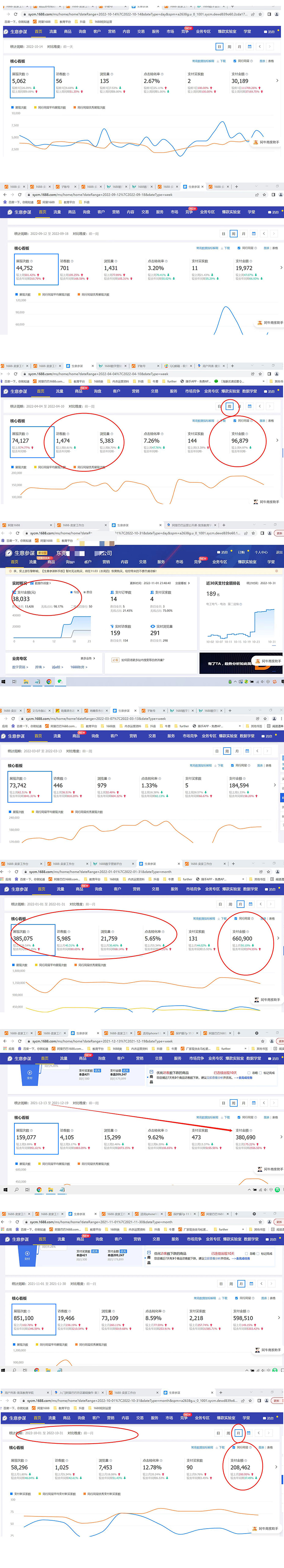The image size is (284, 1568).
Task: Open the 1688热卖 link in 业务专区
Action: click(x=78, y=667)
